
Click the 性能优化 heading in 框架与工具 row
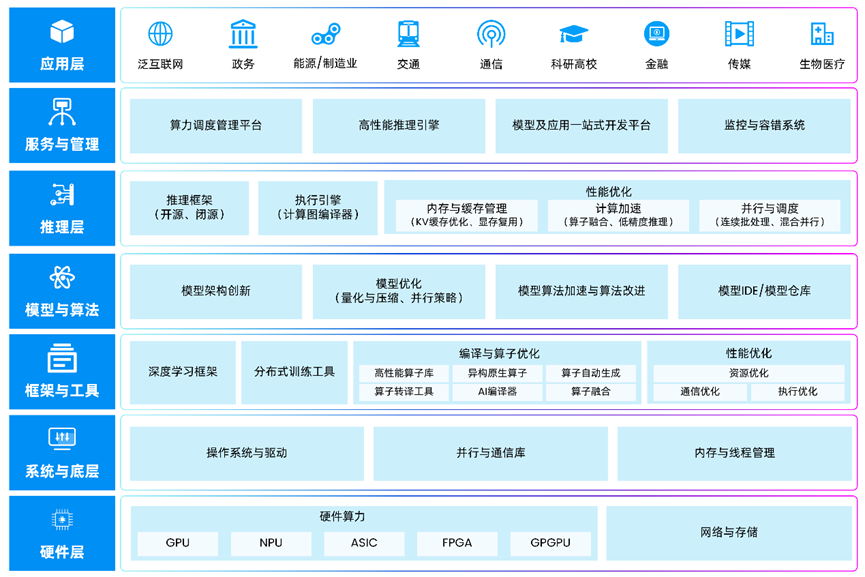(749, 354)
